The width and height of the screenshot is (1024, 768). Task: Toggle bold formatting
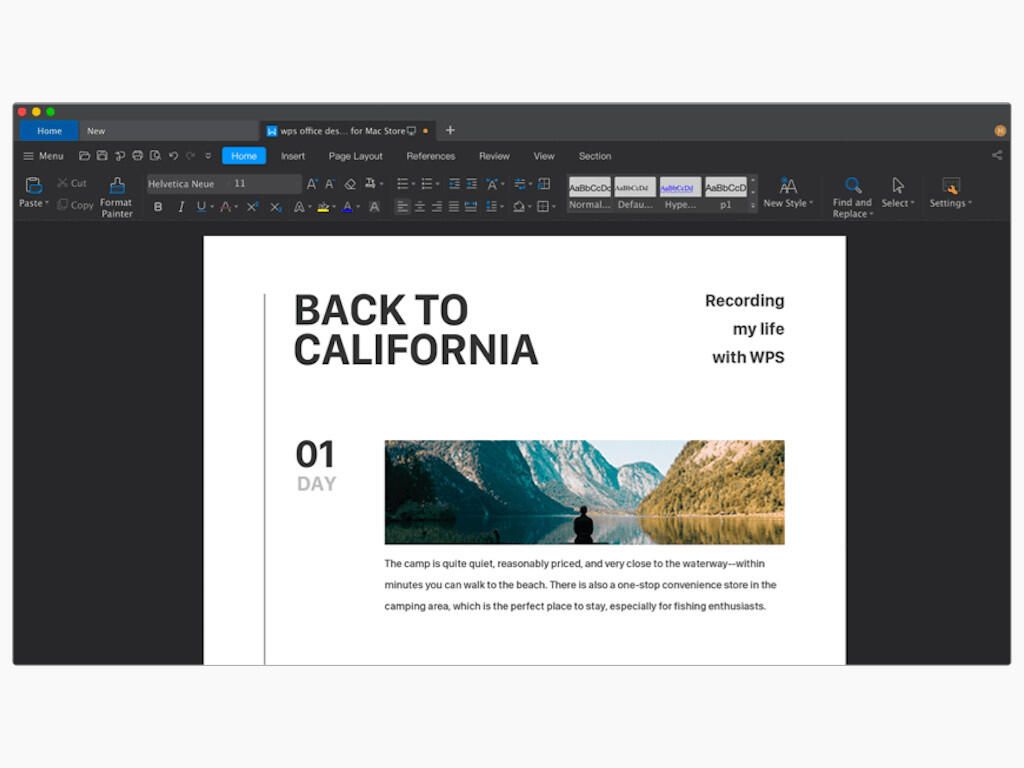tap(158, 207)
